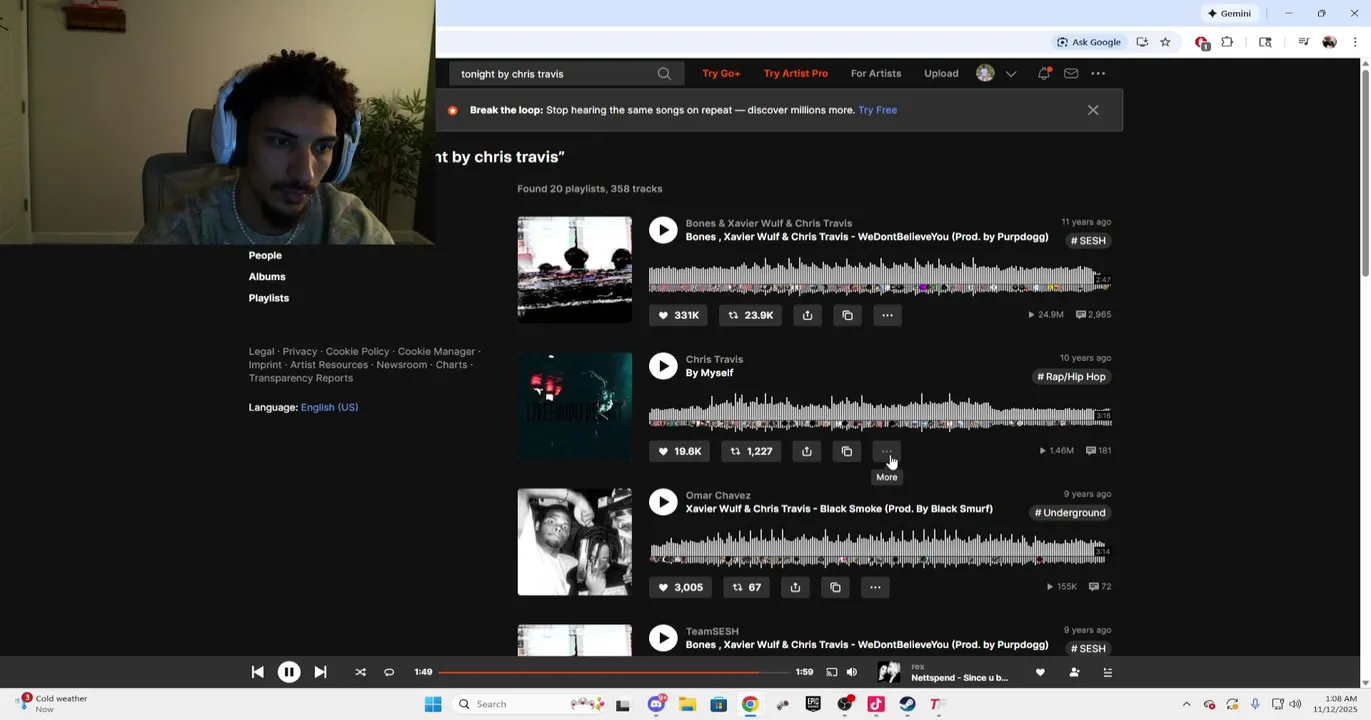1371x720 pixels.
Task: Close the Break the loop banner
Action: [x=1093, y=110]
